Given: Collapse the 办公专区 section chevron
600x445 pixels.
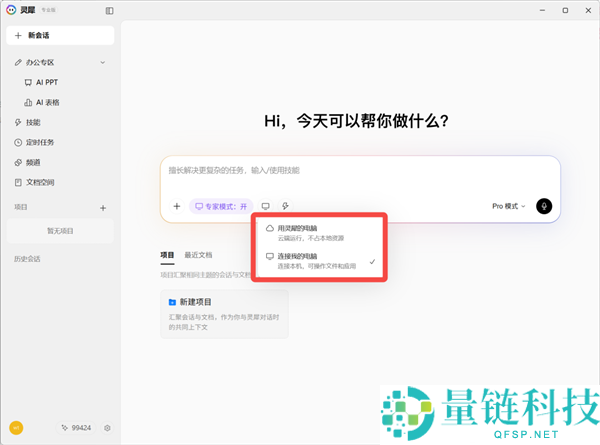Looking at the screenshot, I should pos(103,62).
